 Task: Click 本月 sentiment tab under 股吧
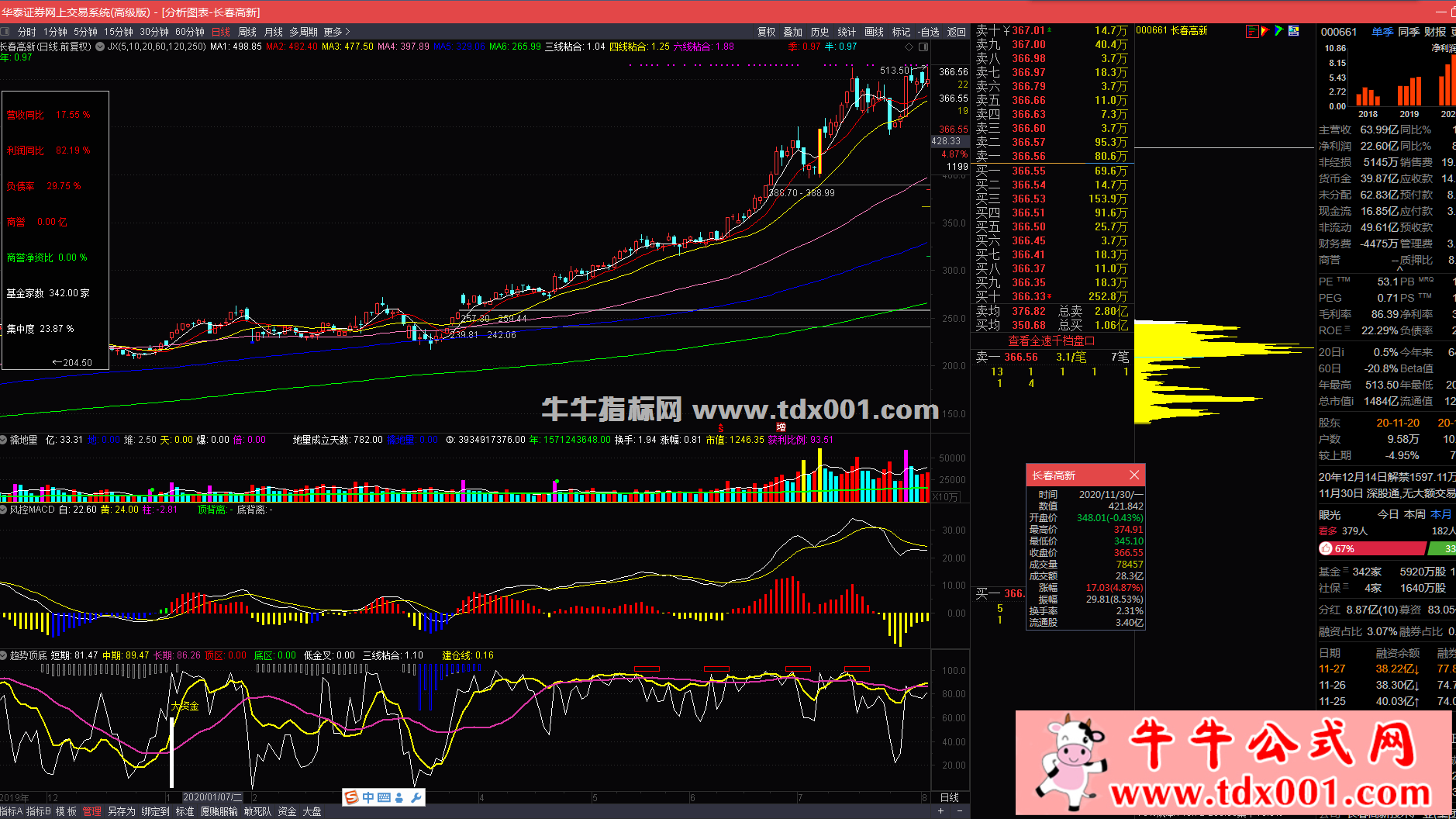coord(1441,514)
